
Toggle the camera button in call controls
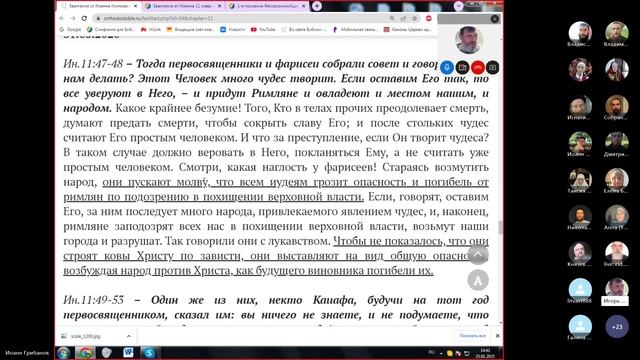click(462, 67)
